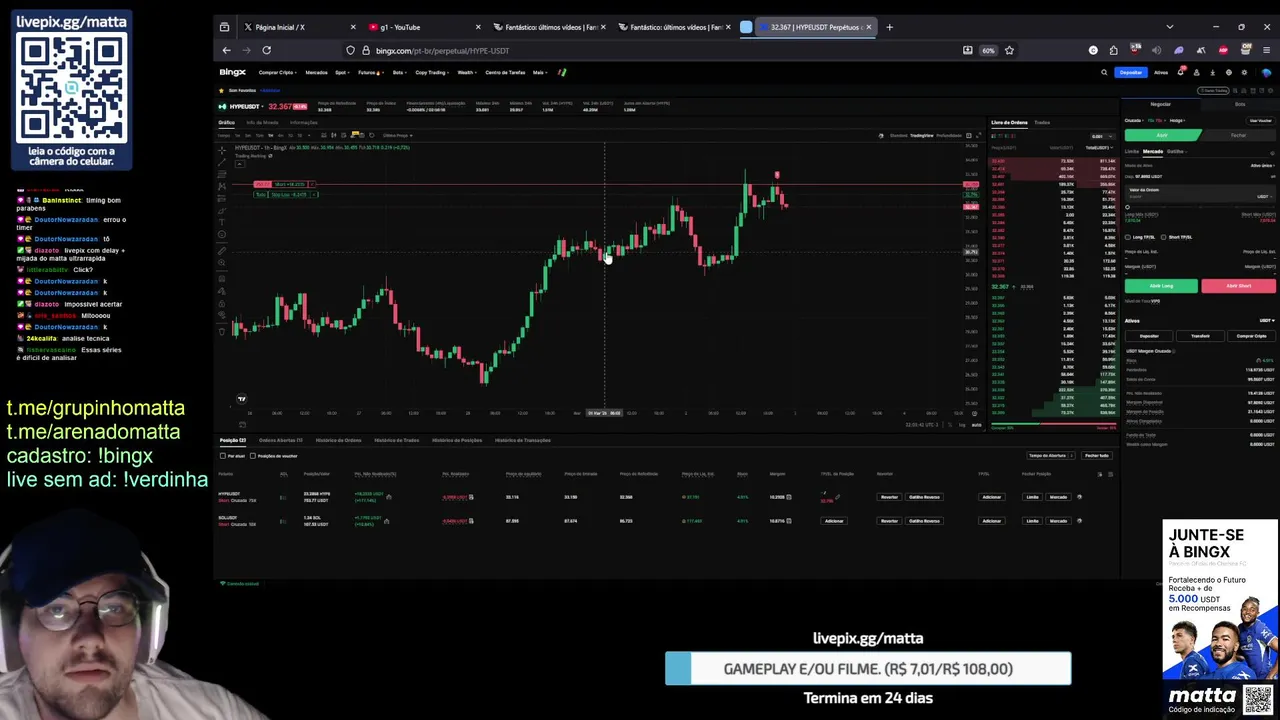This screenshot has width=1280, height=720.
Task: Toggle the Long TP/SL checkbox
Action: pos(1128,237)
